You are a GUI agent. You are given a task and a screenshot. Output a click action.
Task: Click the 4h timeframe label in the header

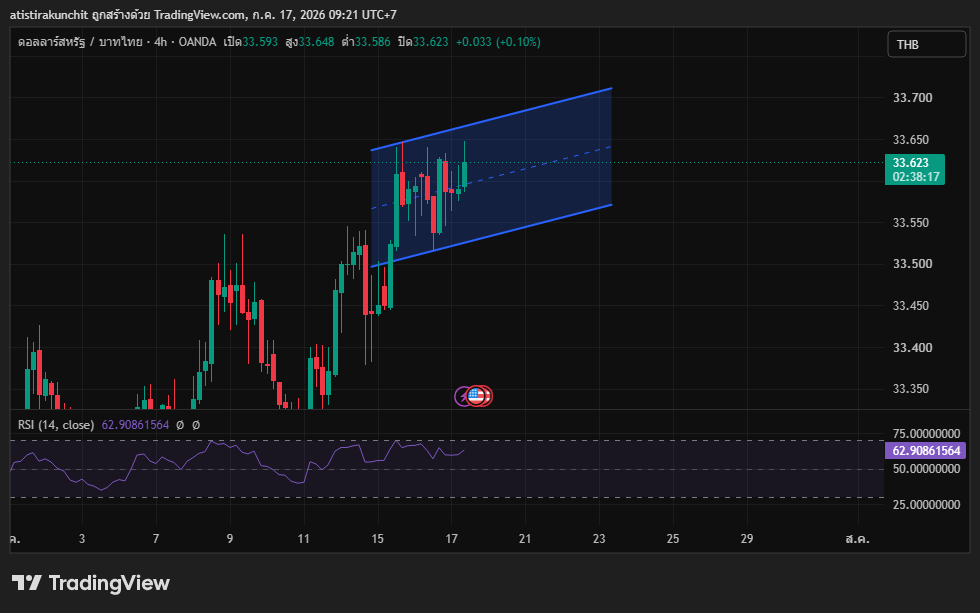(x=161, y=42)
